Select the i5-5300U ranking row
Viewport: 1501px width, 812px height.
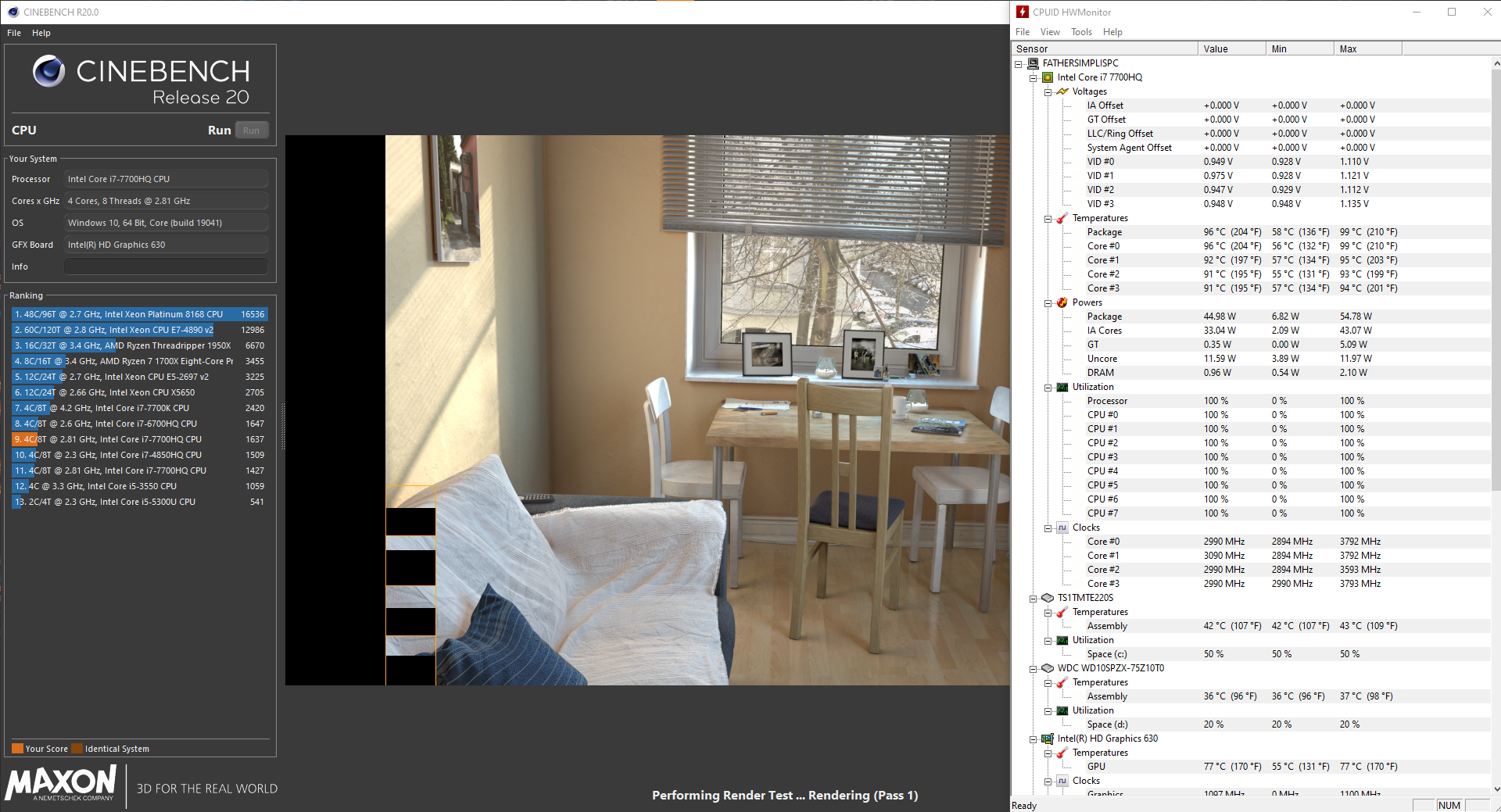[140, 502]
